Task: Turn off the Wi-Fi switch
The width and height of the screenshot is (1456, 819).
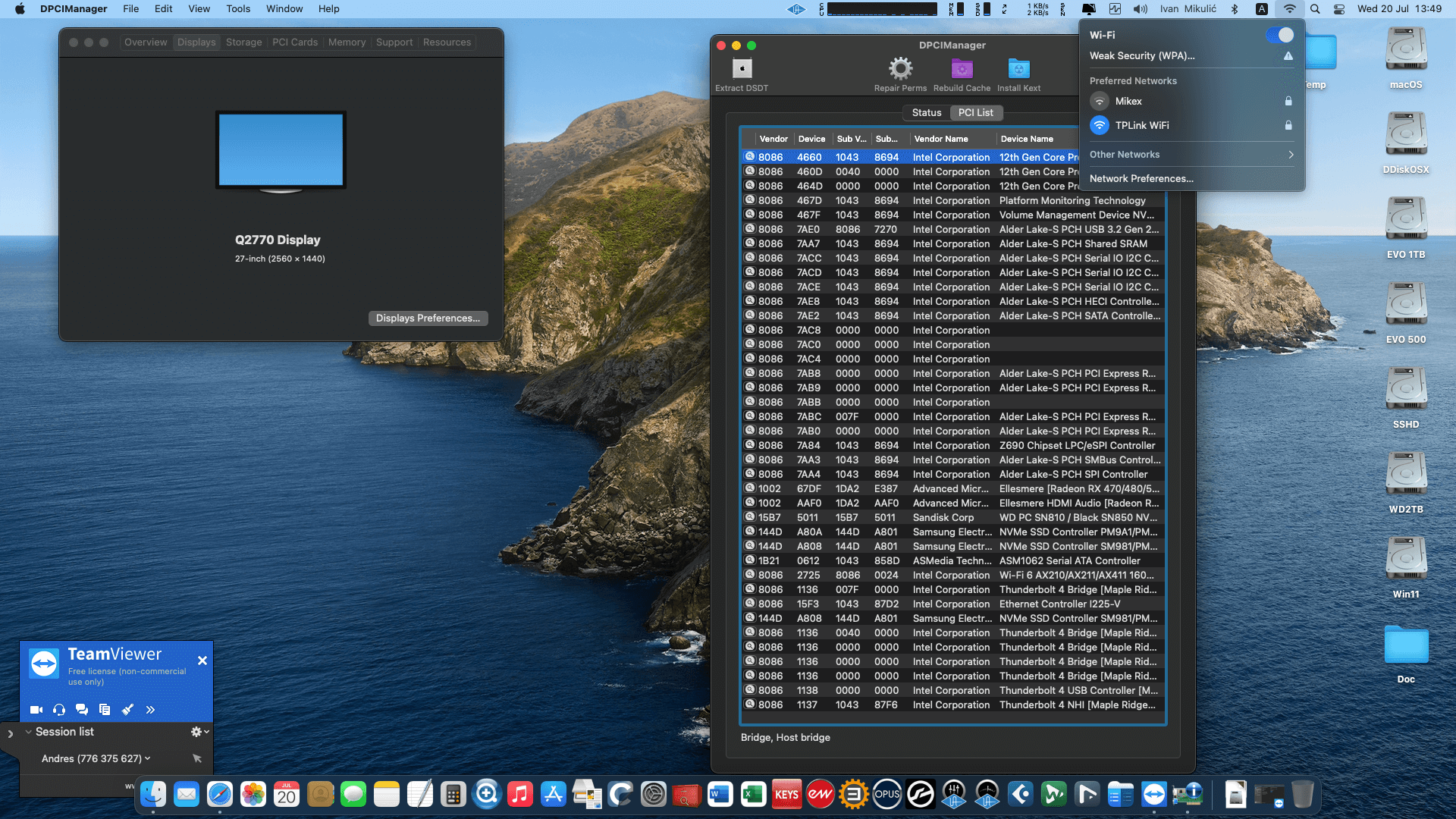Action: (1280, 35)
